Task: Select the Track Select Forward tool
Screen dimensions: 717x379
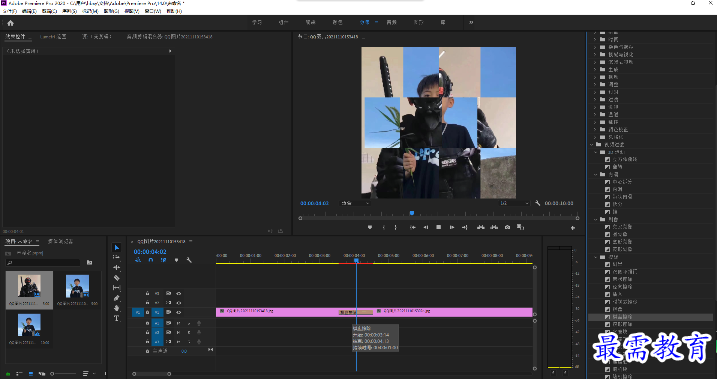Action: 117,258
